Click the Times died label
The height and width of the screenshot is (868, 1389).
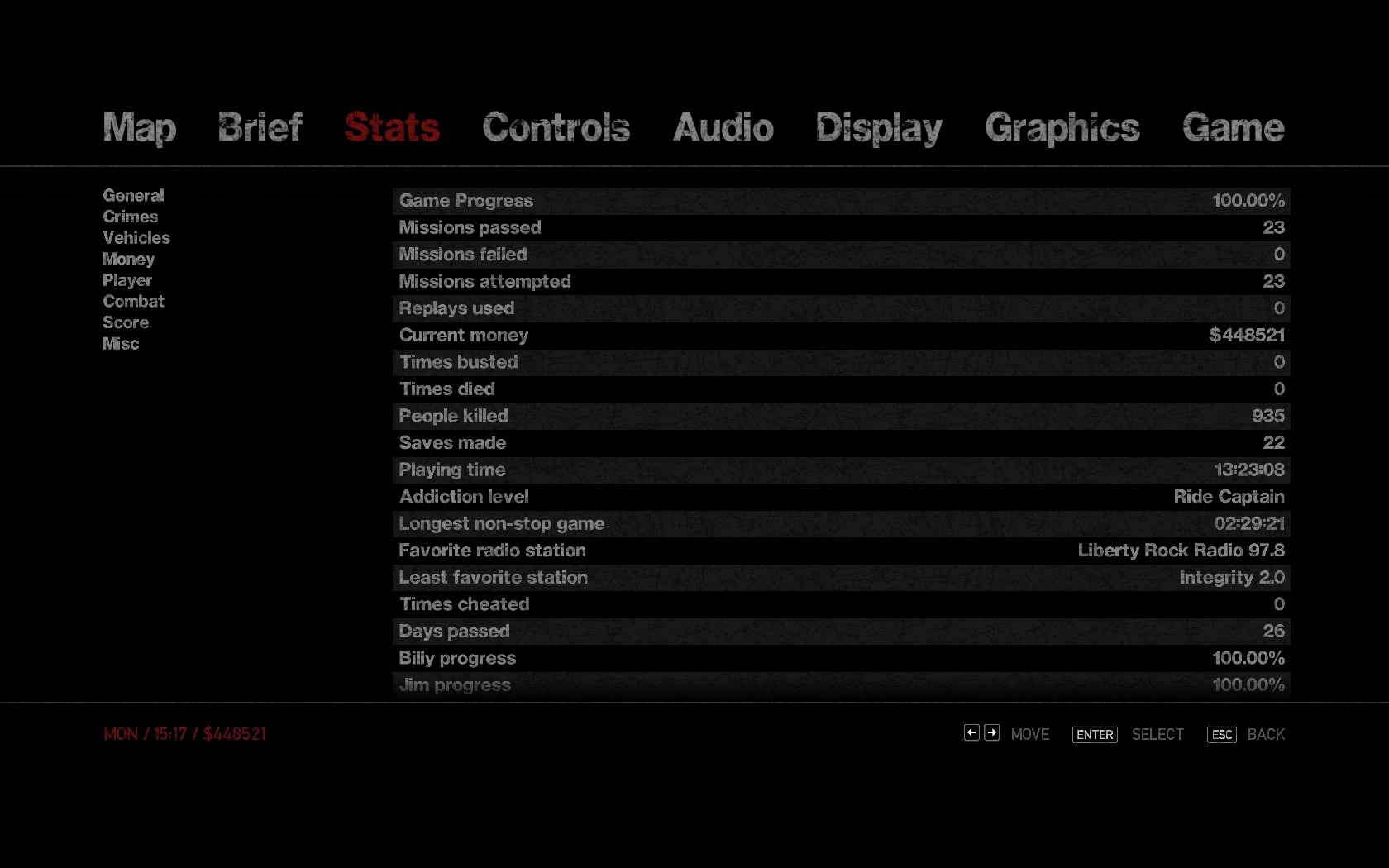tap(447, 389)
